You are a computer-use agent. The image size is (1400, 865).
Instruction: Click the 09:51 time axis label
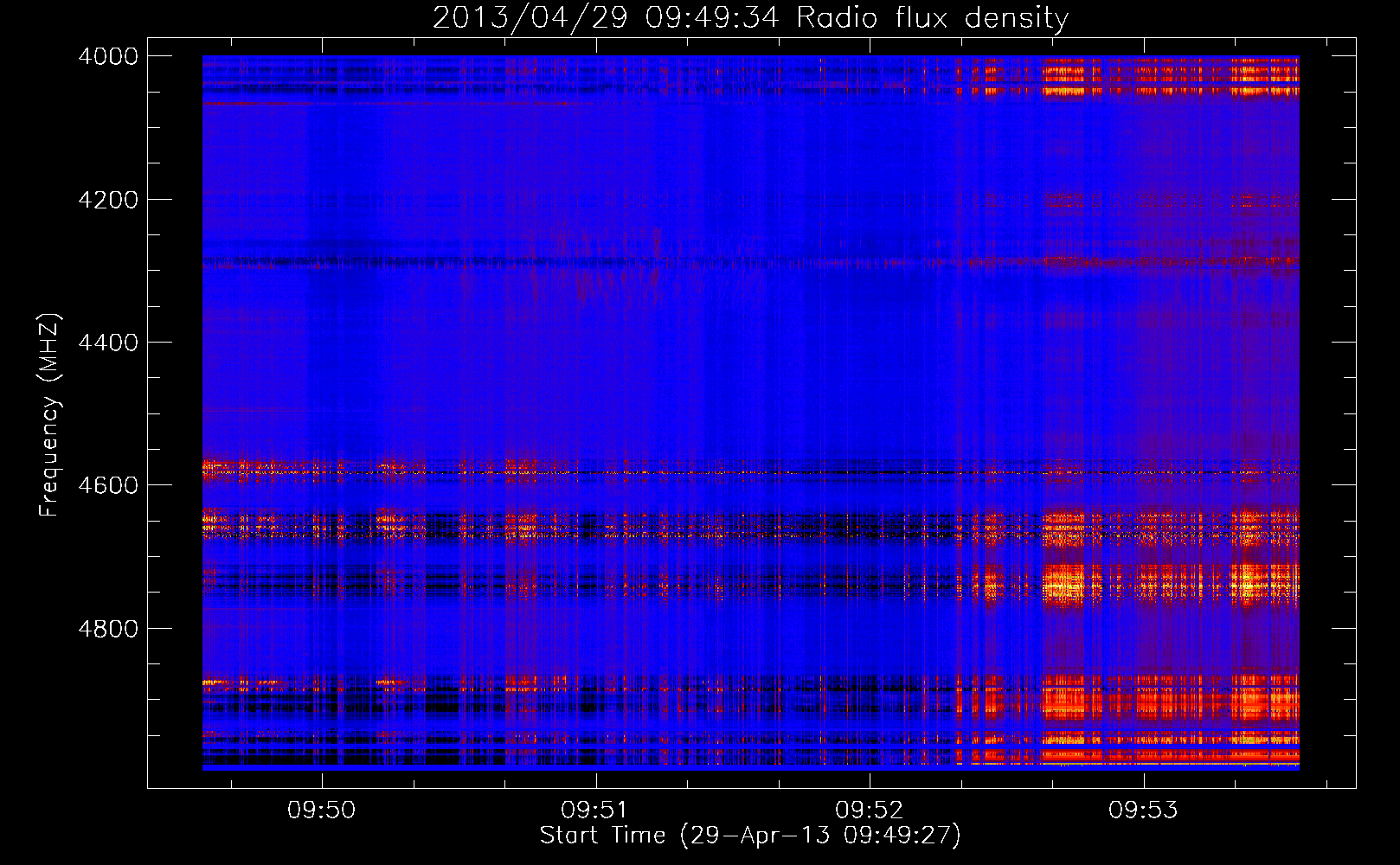click(x=595, y=811)
